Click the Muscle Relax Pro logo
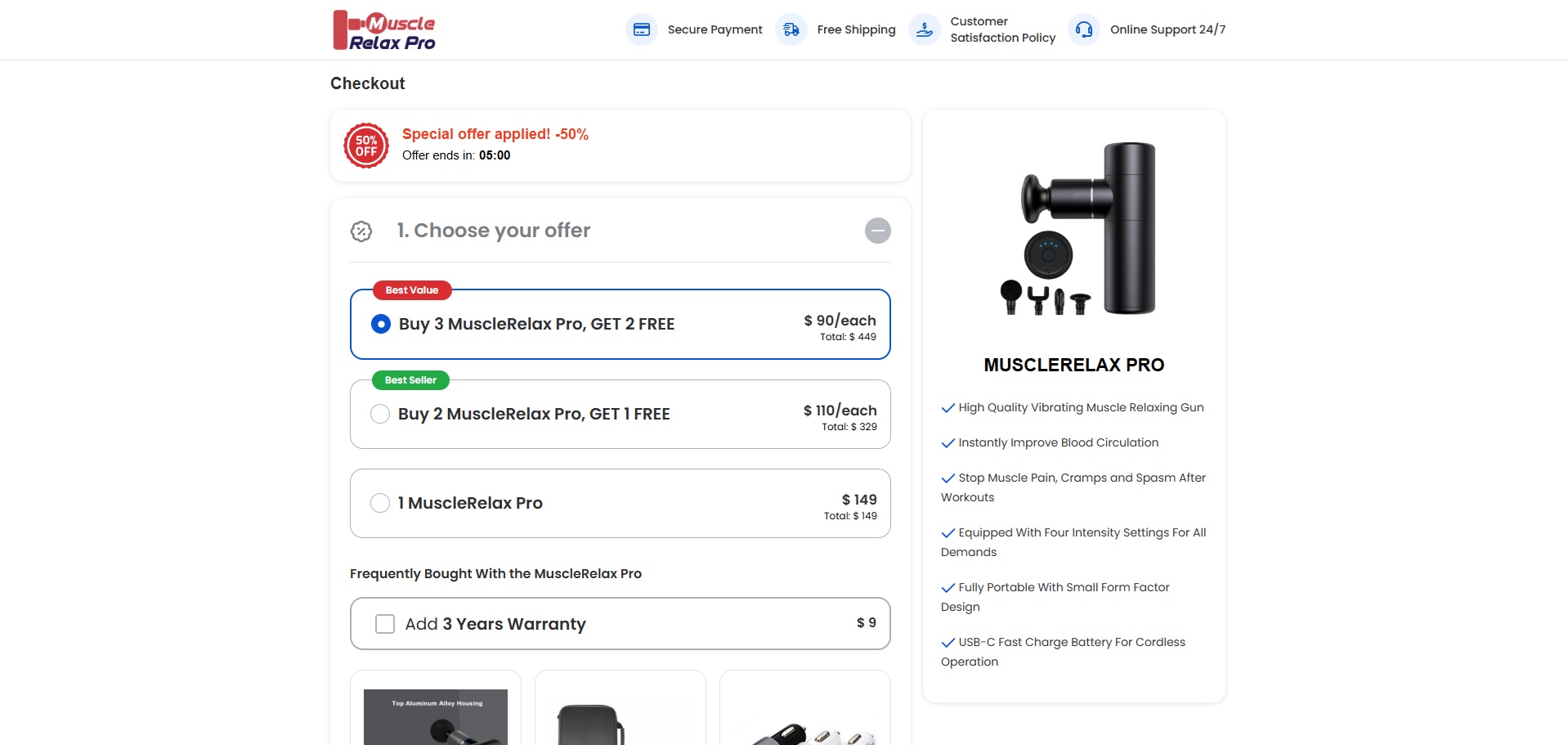 pos(383,30)
